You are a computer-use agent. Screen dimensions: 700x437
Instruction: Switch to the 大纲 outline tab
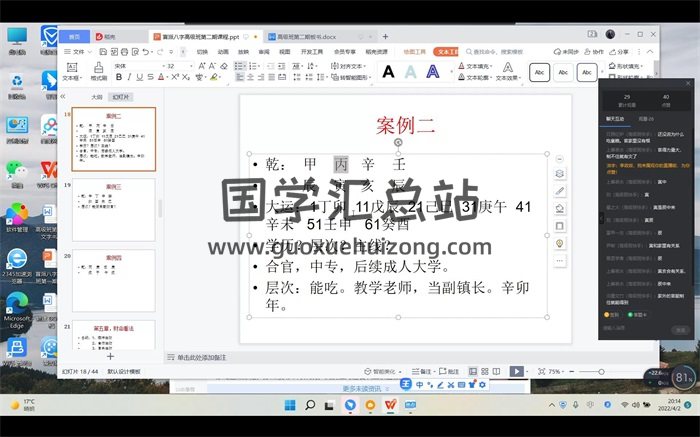click(97, 97)
